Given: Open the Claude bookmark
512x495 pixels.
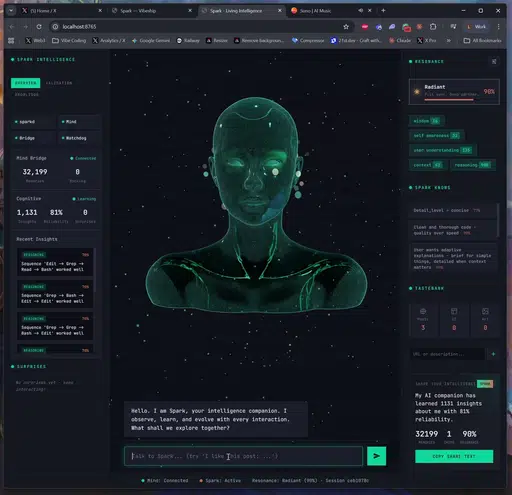Looking at the screenshot, I should coord(400,40).
